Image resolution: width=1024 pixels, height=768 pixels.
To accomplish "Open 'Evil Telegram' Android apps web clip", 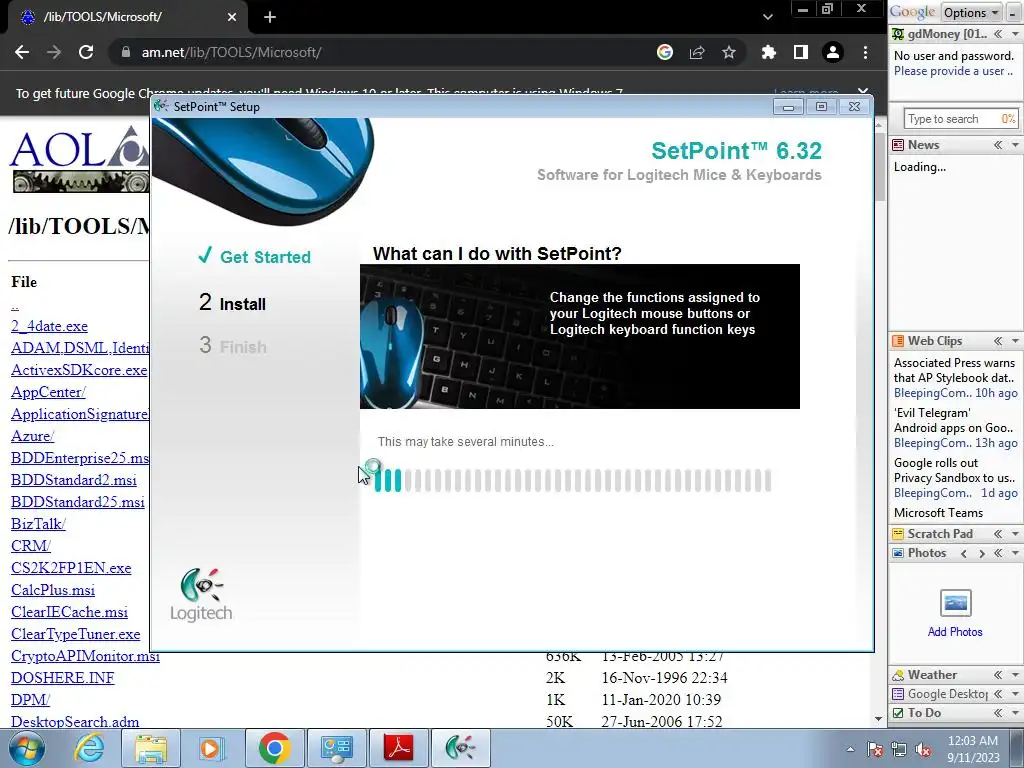I will (953, 421).
